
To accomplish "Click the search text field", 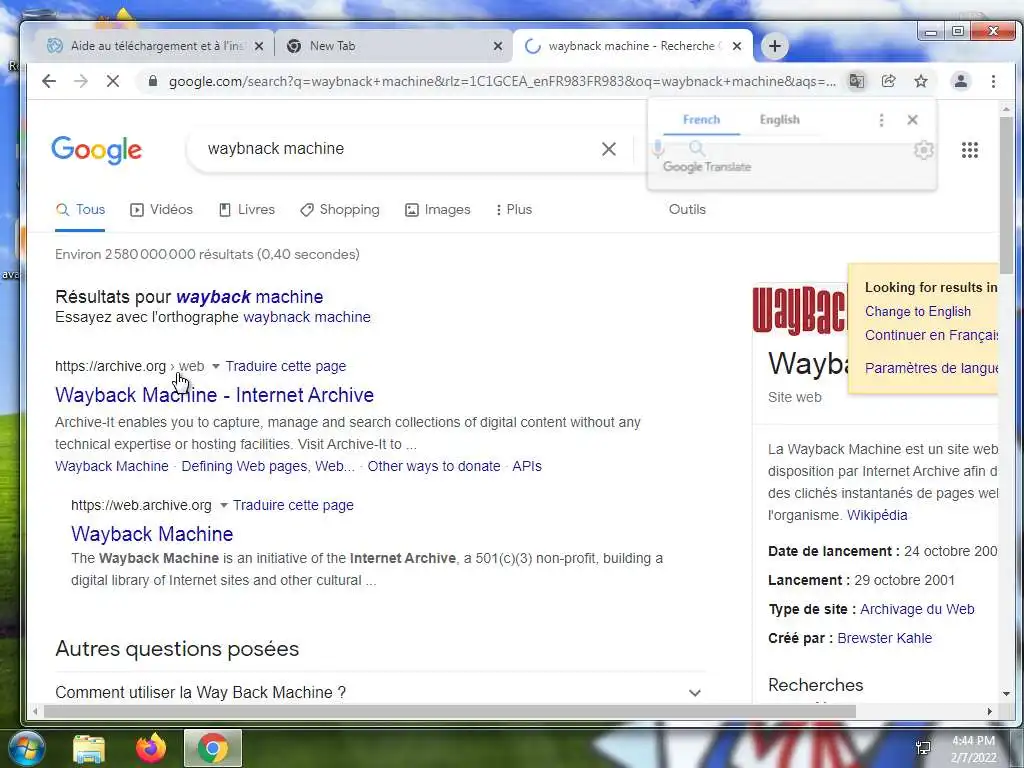I will tap(398, 149).
